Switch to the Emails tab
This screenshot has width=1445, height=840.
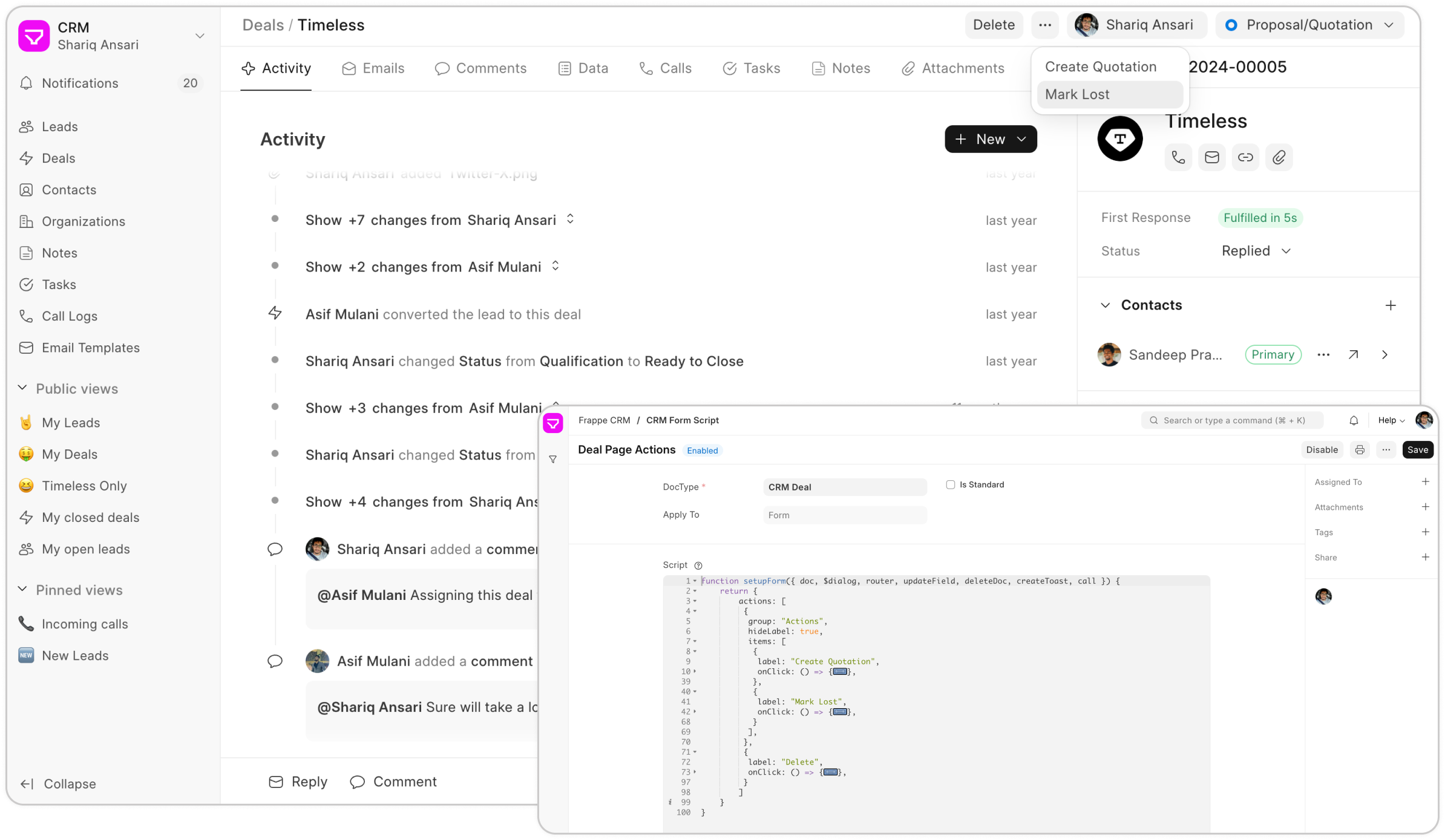tap(373, 68)
